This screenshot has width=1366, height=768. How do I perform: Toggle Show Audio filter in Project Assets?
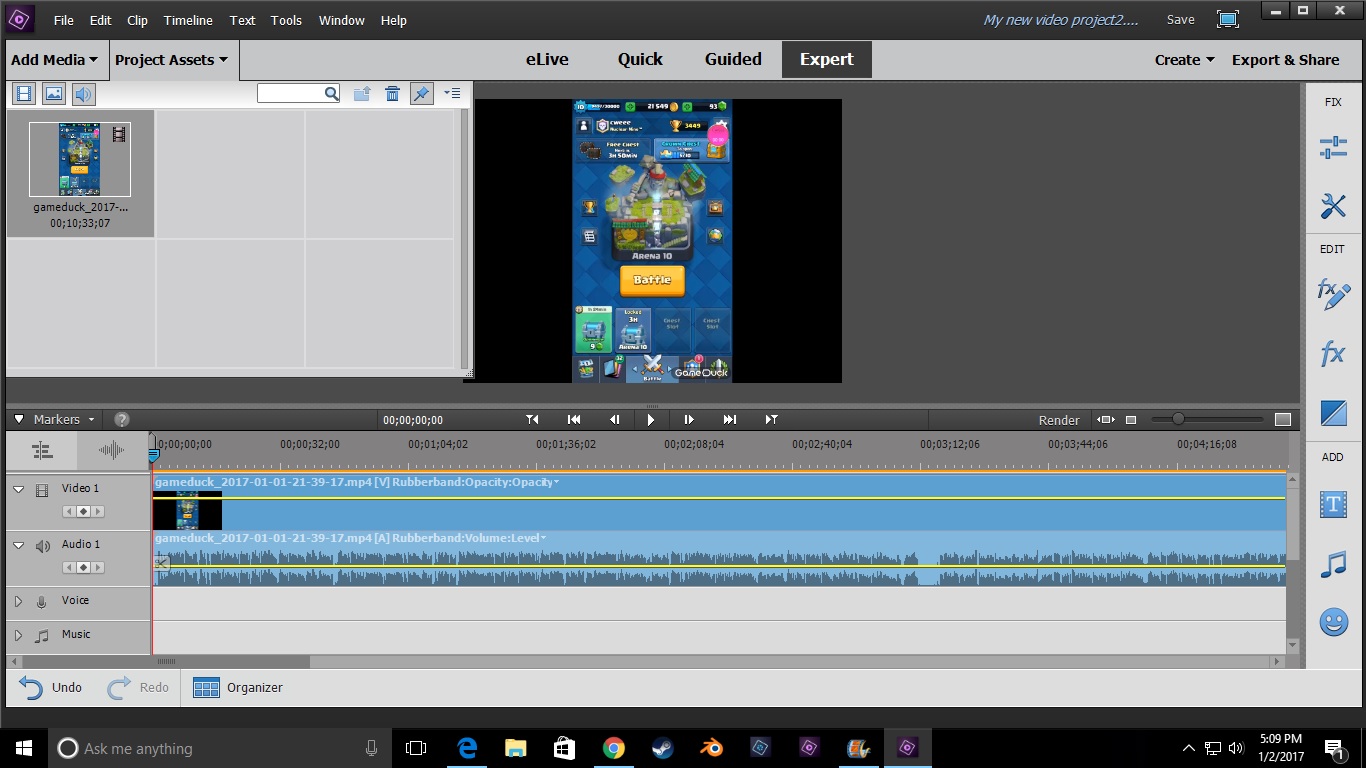click(84, 94)
